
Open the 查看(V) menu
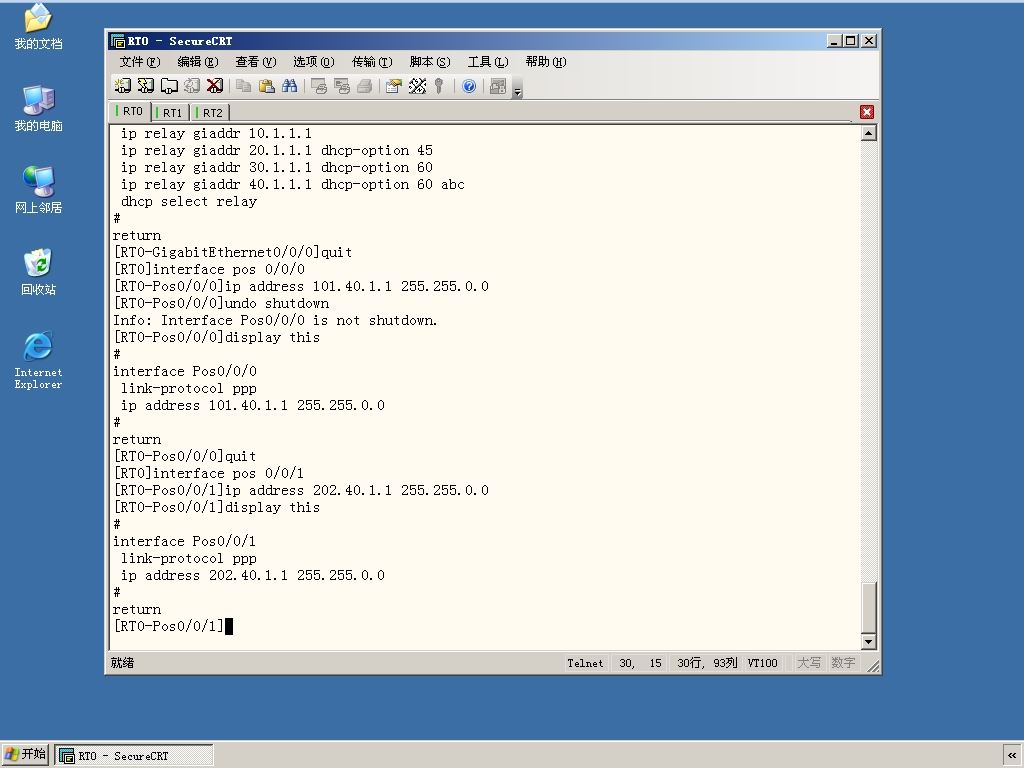[255, 61]
